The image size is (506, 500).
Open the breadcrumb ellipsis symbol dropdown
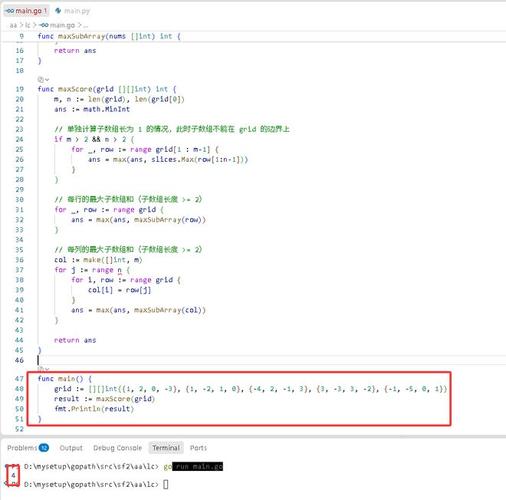click(x=85, y=25)
